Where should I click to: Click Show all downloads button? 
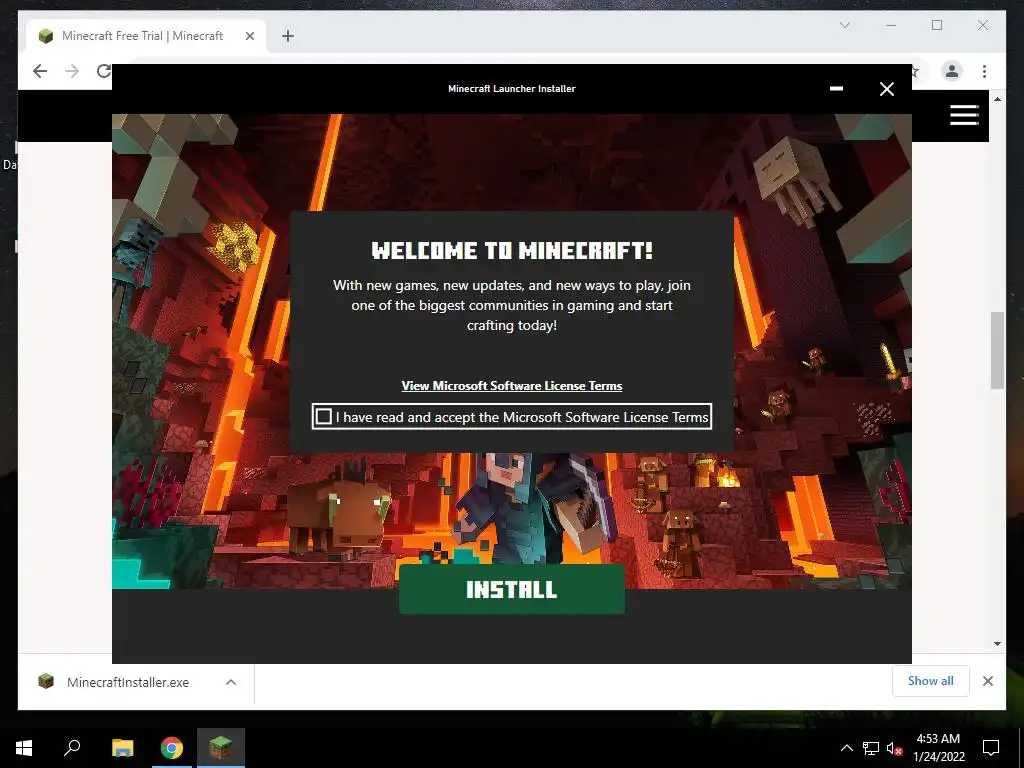[931, 681]
